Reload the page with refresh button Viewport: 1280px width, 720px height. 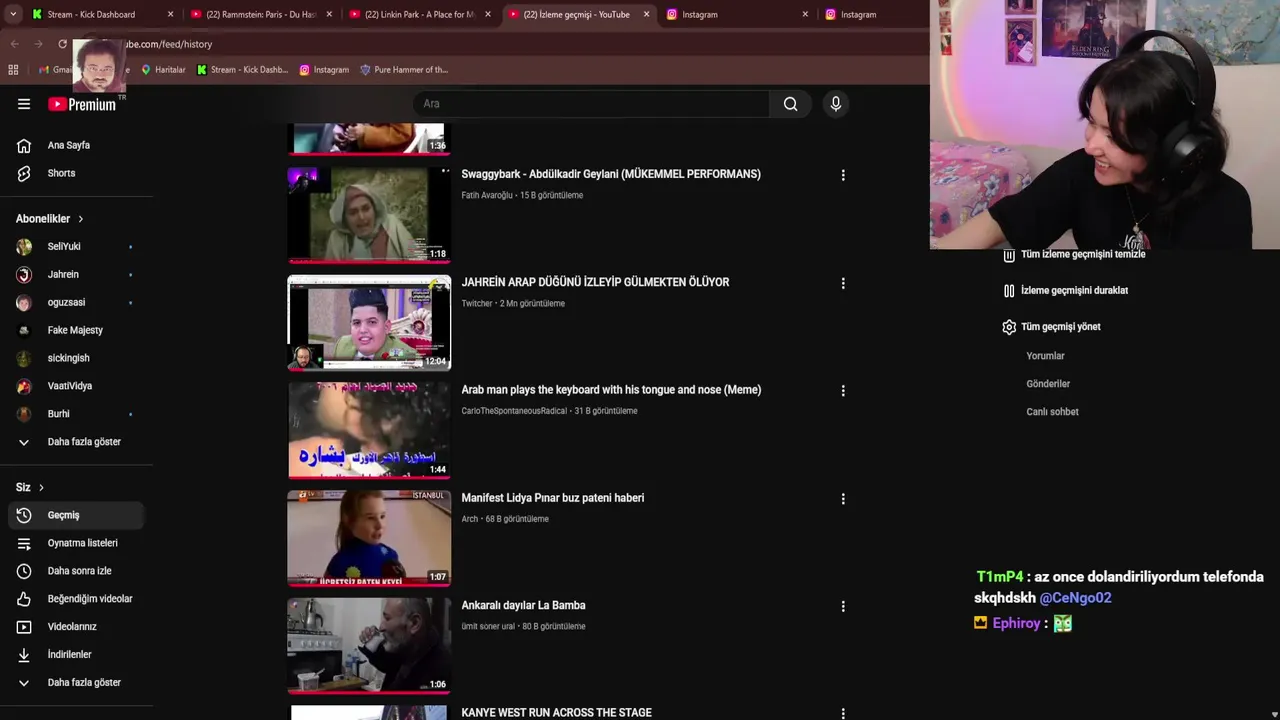click(x=62, y=44)
